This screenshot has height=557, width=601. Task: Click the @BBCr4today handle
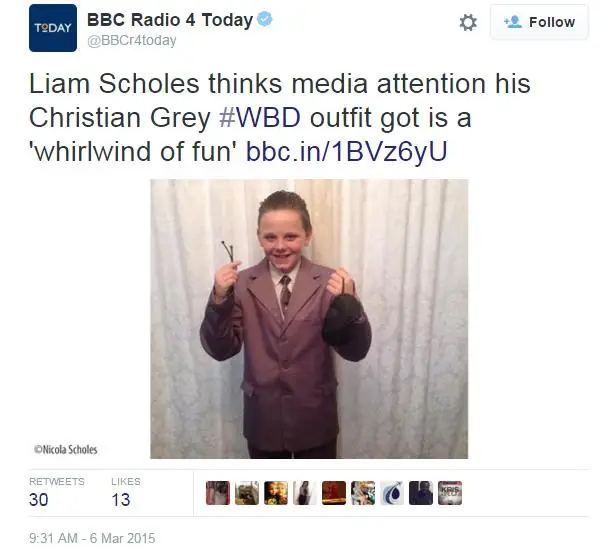pos(132,40)
